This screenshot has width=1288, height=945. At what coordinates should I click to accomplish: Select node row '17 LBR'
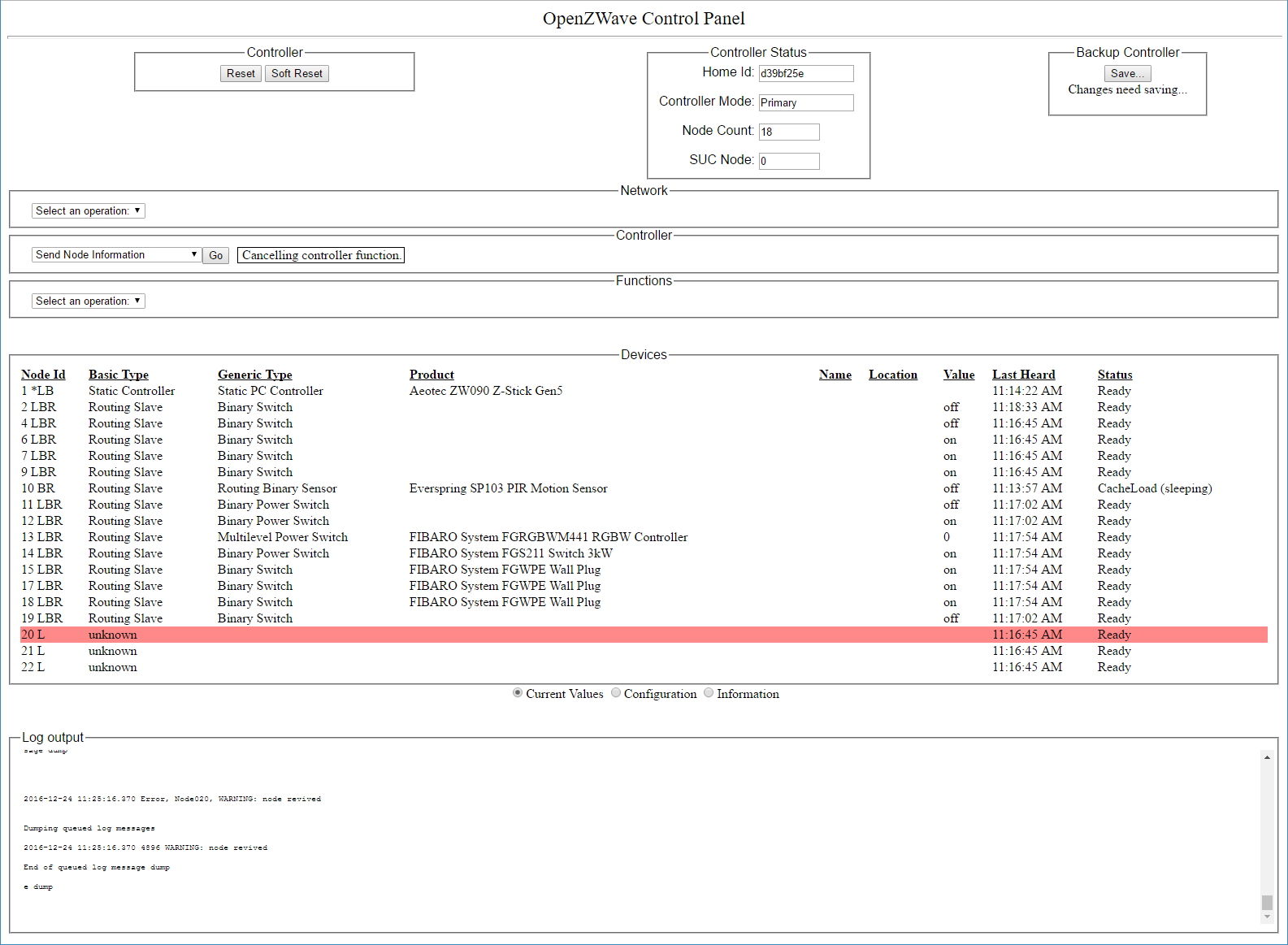click(644, 586)
